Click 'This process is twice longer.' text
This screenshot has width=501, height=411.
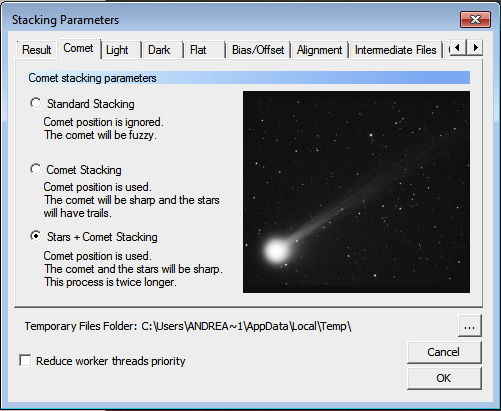[x=110, y=282]
